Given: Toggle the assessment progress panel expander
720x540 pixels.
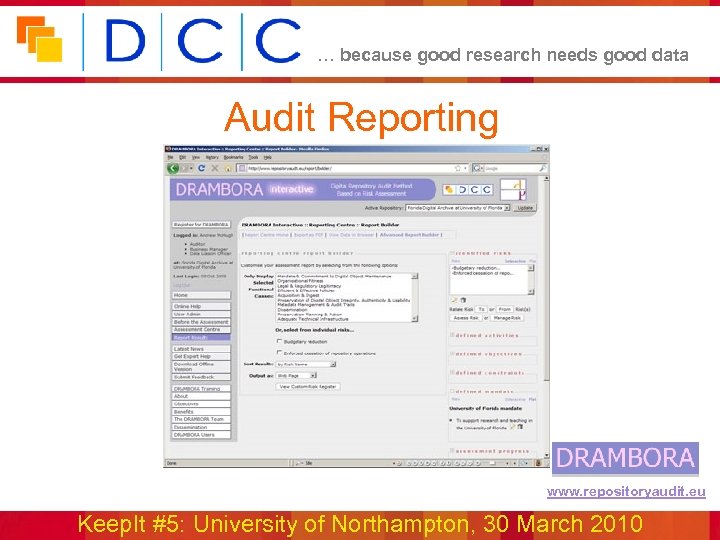Looking at the screenshot, I should (x=452, y=451).
